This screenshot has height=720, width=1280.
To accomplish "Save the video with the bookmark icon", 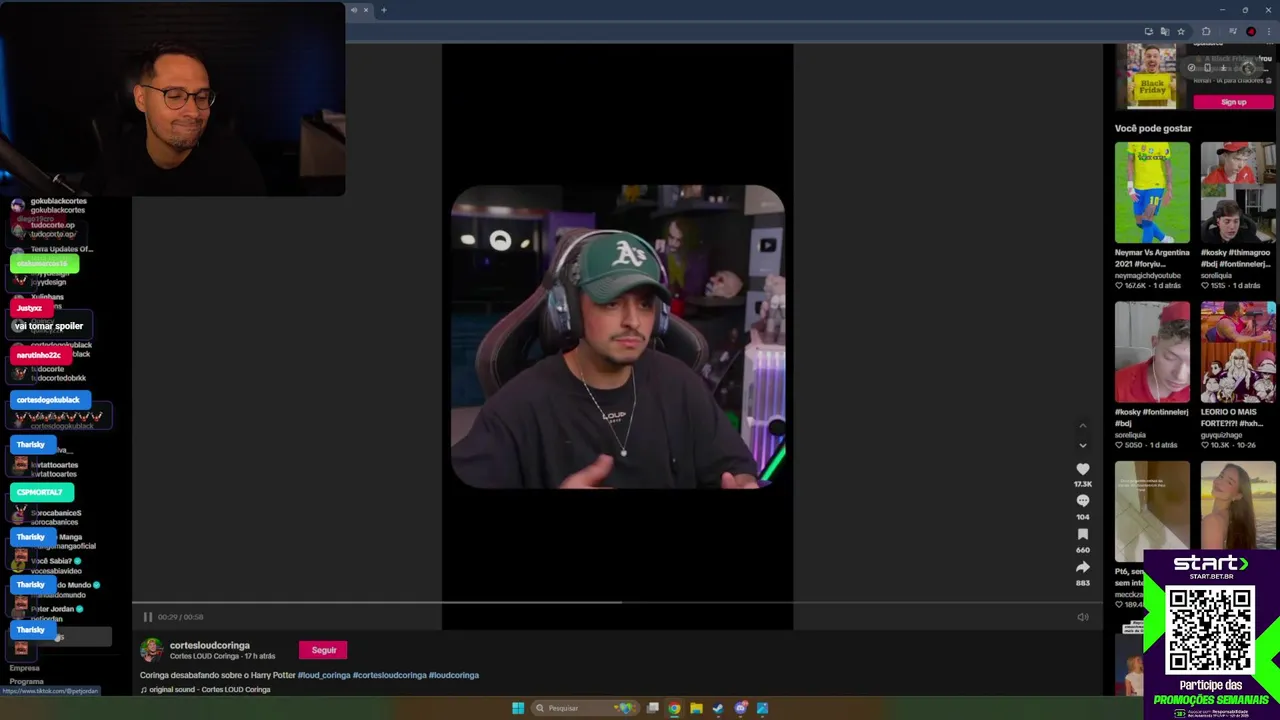I will point(1083,535).
